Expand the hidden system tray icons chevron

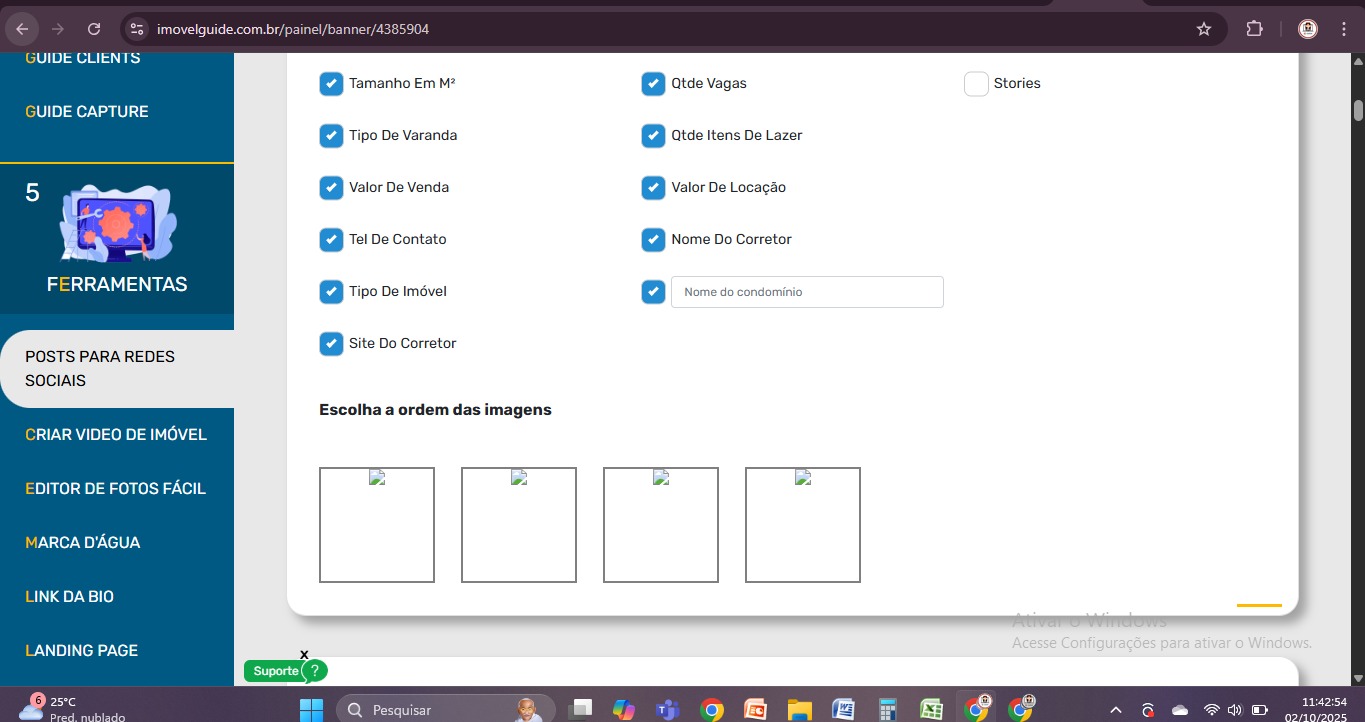pos(1116,710)
